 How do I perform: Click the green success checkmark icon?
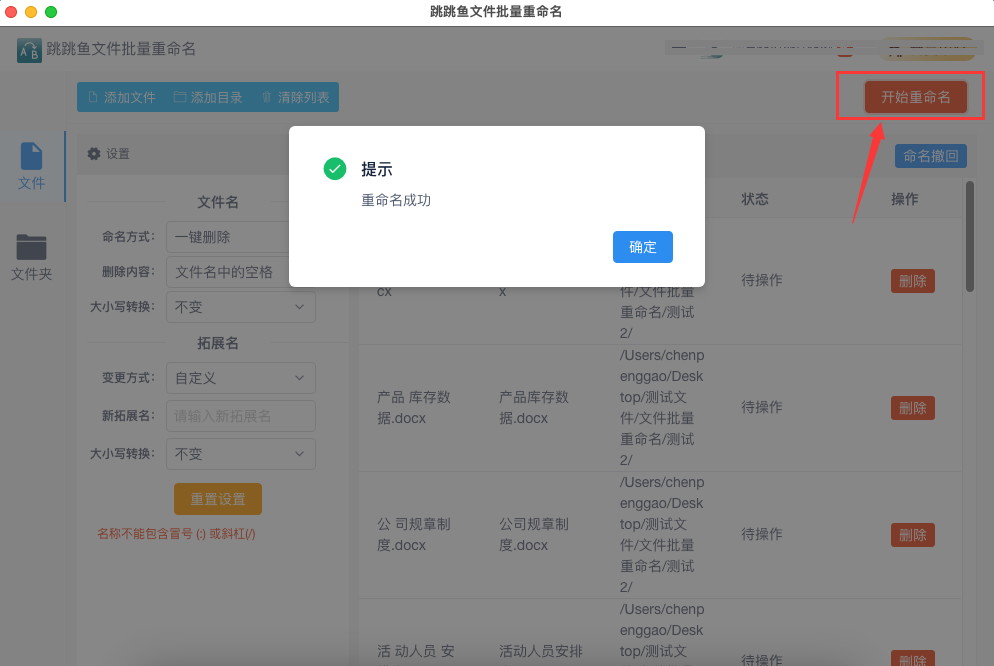click(x=335, y=169)
